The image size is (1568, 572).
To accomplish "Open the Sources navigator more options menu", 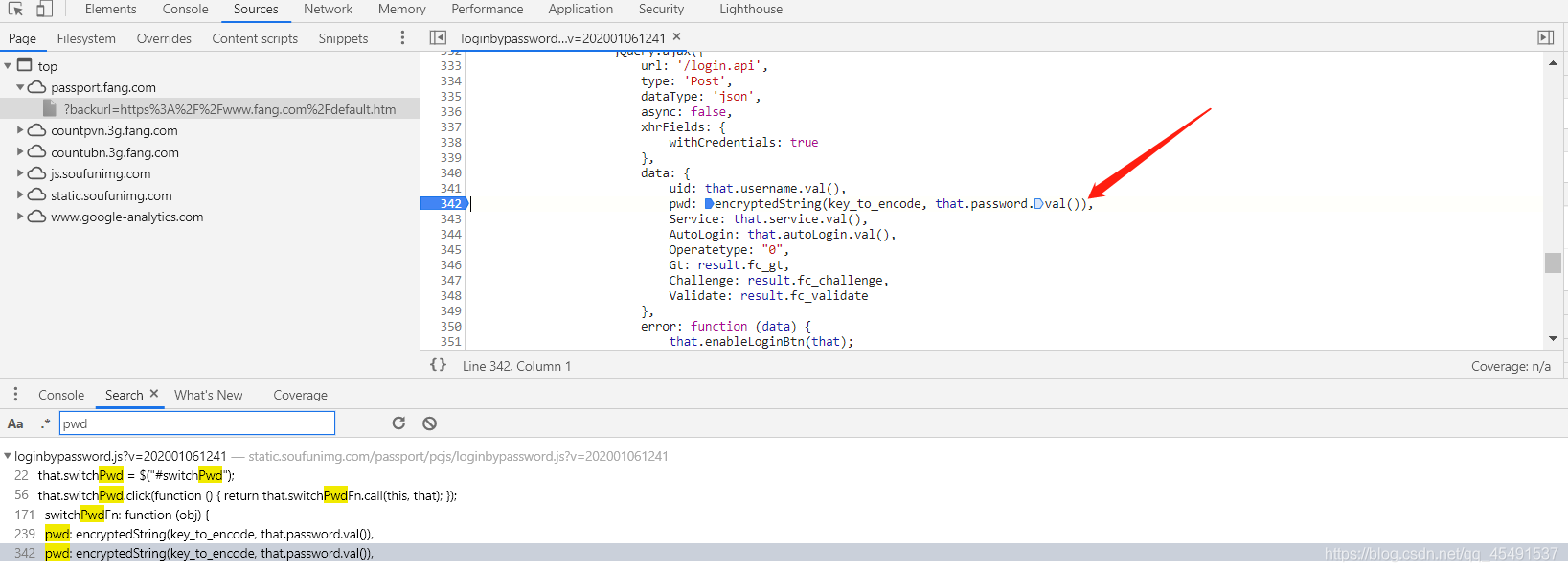I will click(x=402, y=38).
